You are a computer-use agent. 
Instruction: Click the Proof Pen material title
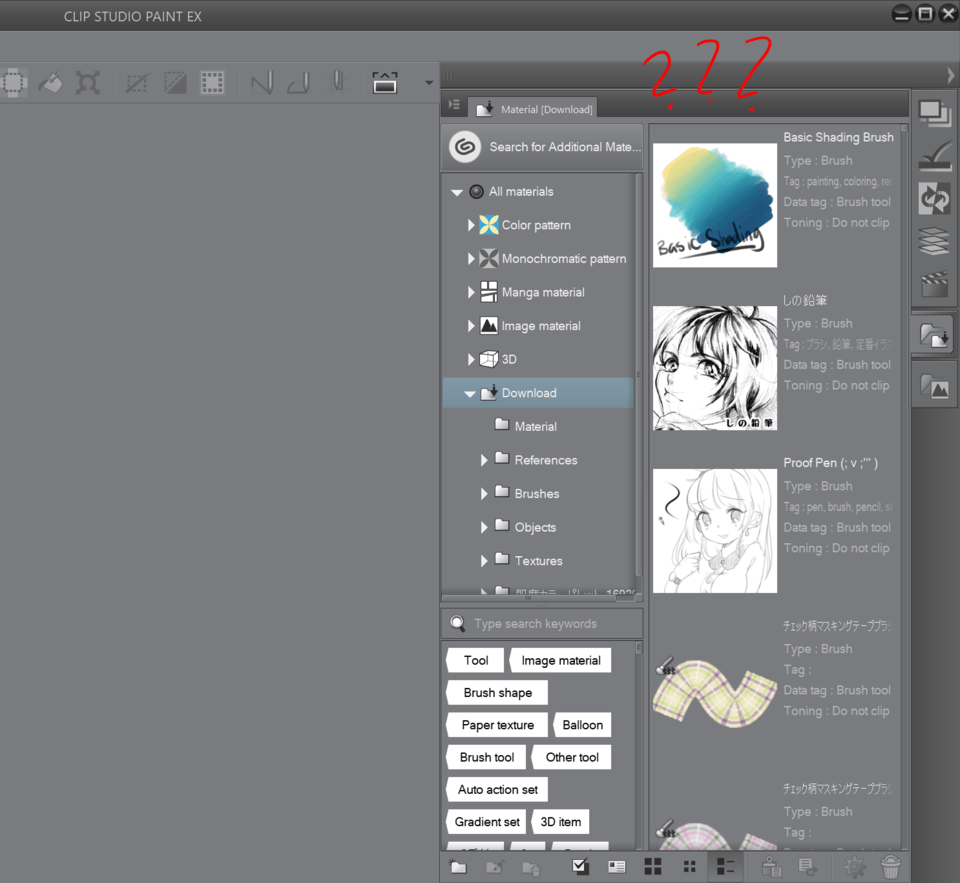[x=830, y=463]
